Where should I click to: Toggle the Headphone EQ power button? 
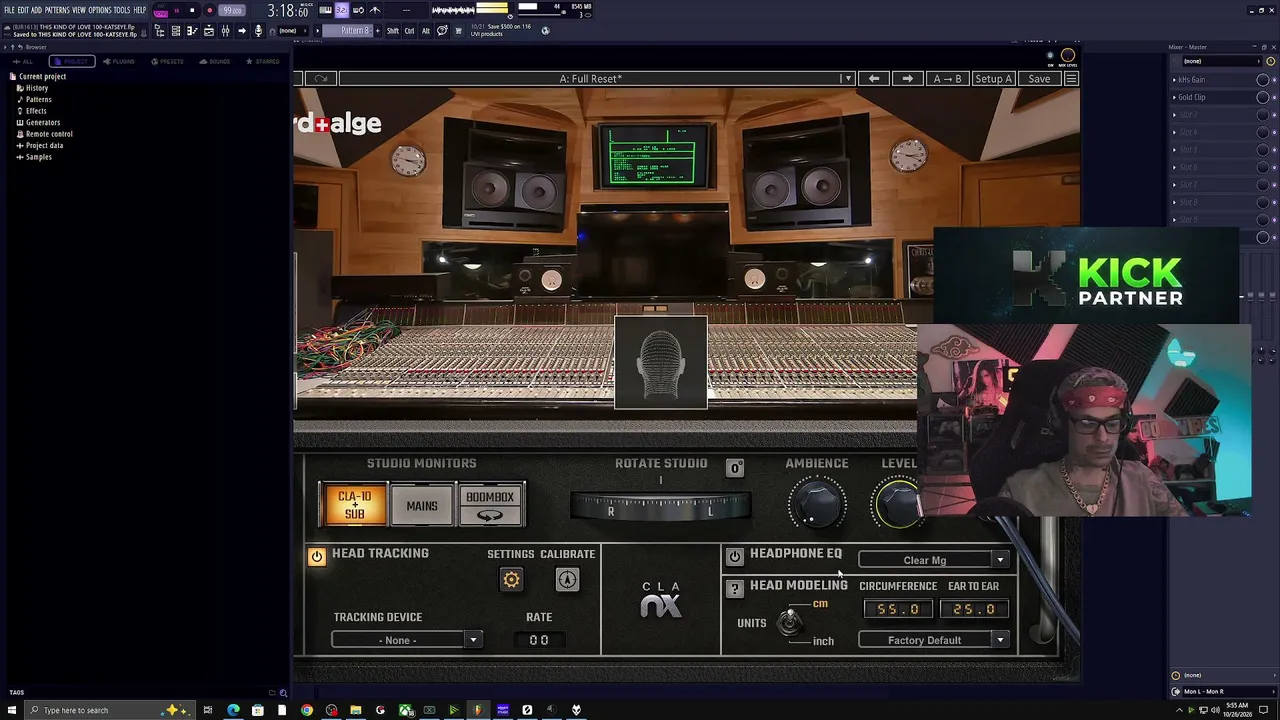(735, 556)
